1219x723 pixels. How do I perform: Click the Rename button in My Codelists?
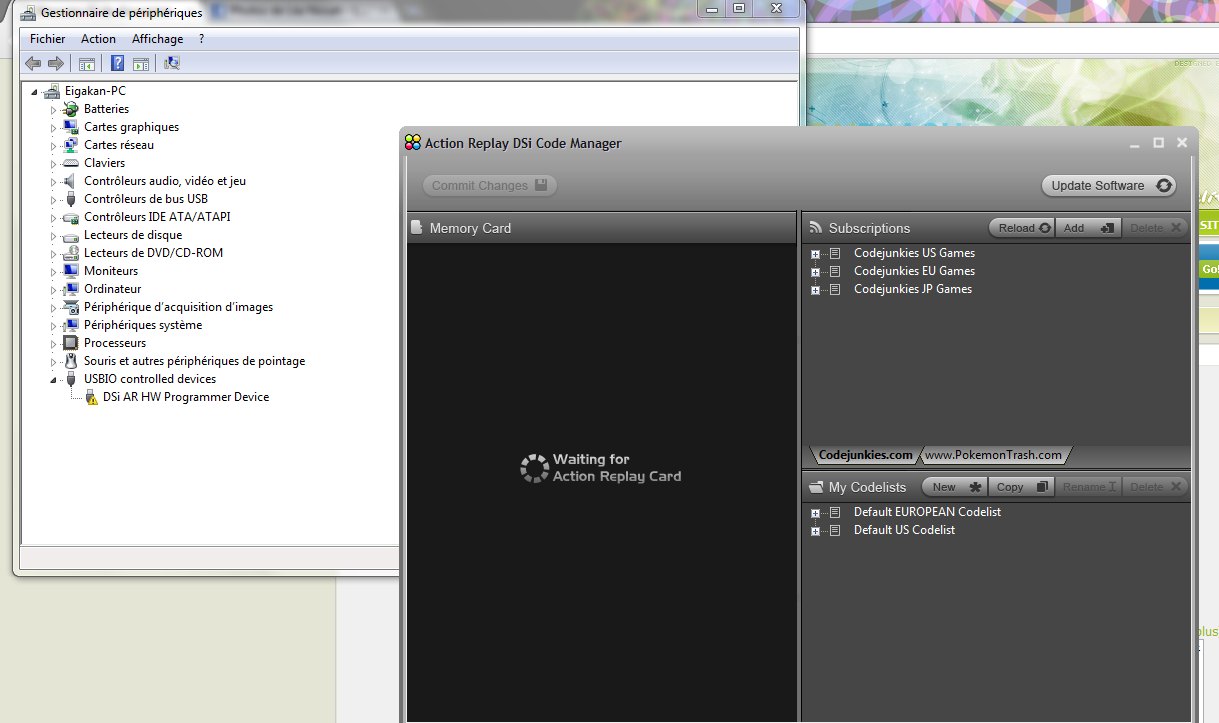tap(1088, 487)
